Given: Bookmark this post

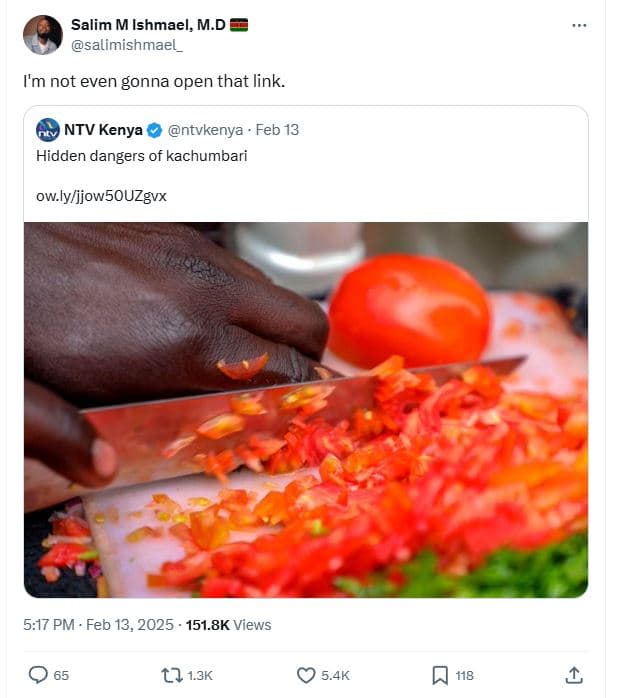Looking at the screenshot, I should click(440, 675).
